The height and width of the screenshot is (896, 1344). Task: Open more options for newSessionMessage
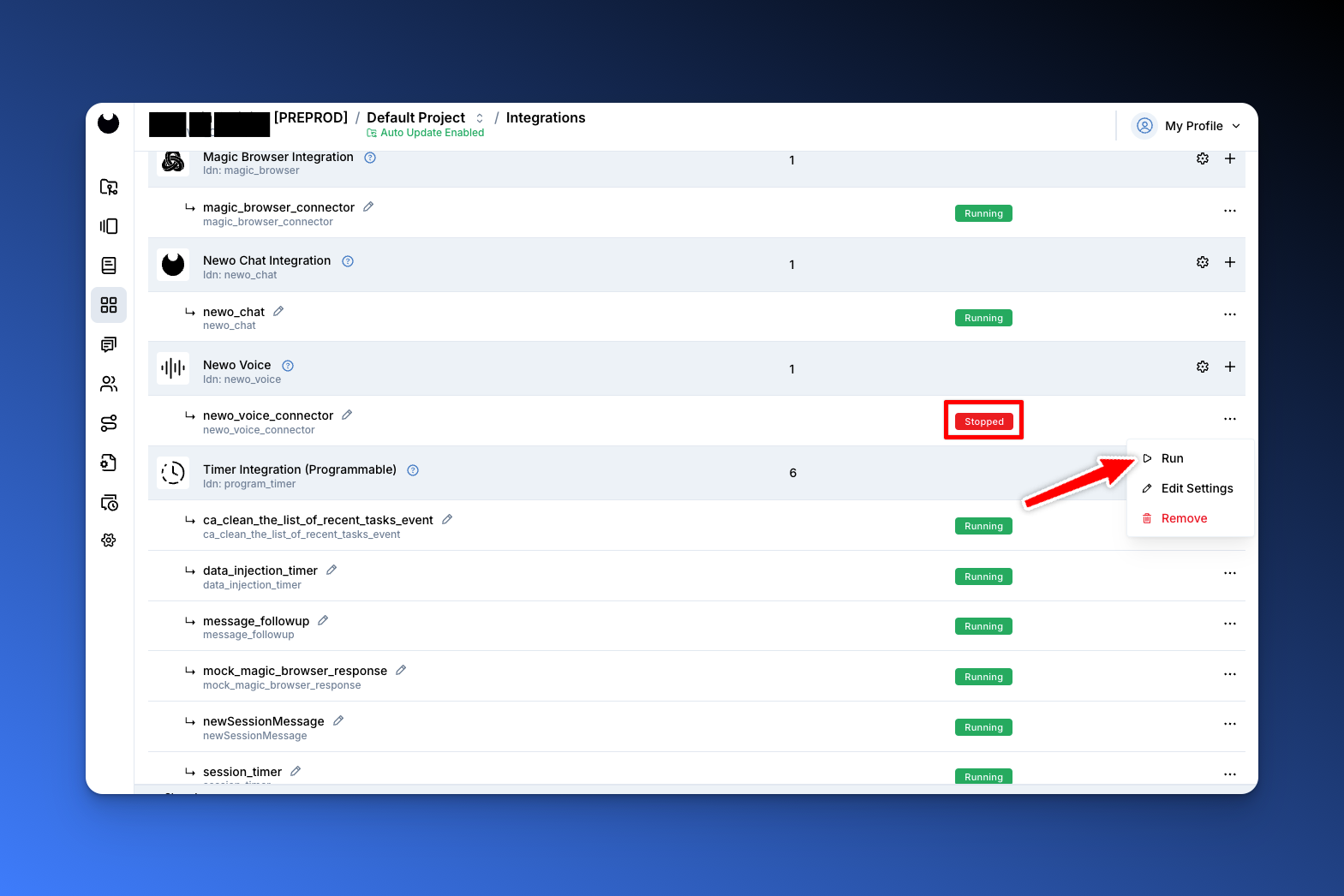tap(1230, 724)
